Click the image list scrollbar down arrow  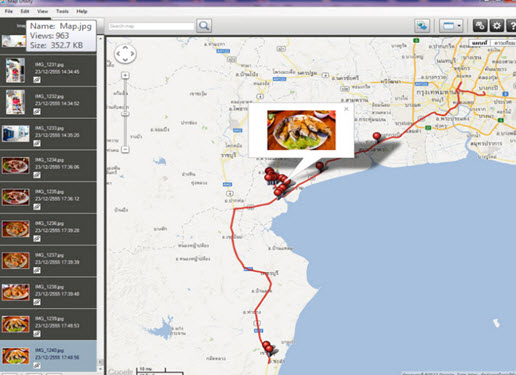[100, 369]
